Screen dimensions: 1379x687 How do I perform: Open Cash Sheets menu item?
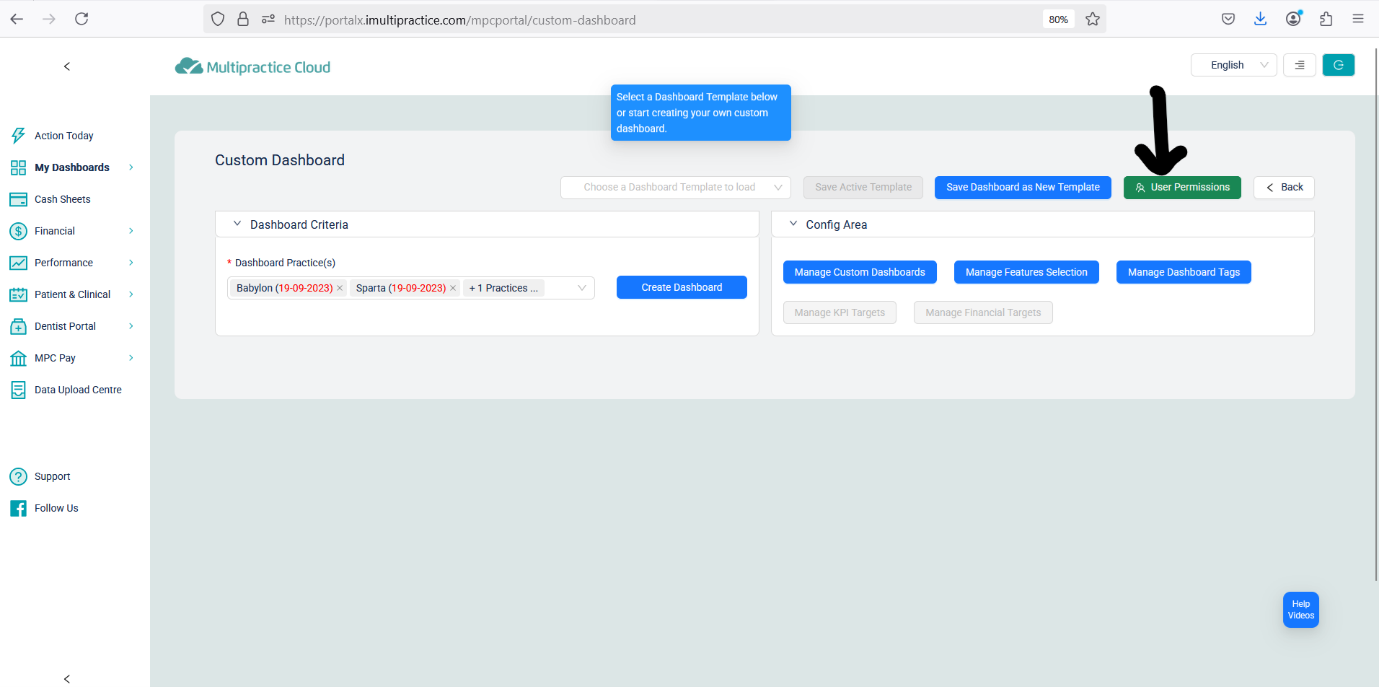pos(62,200)
